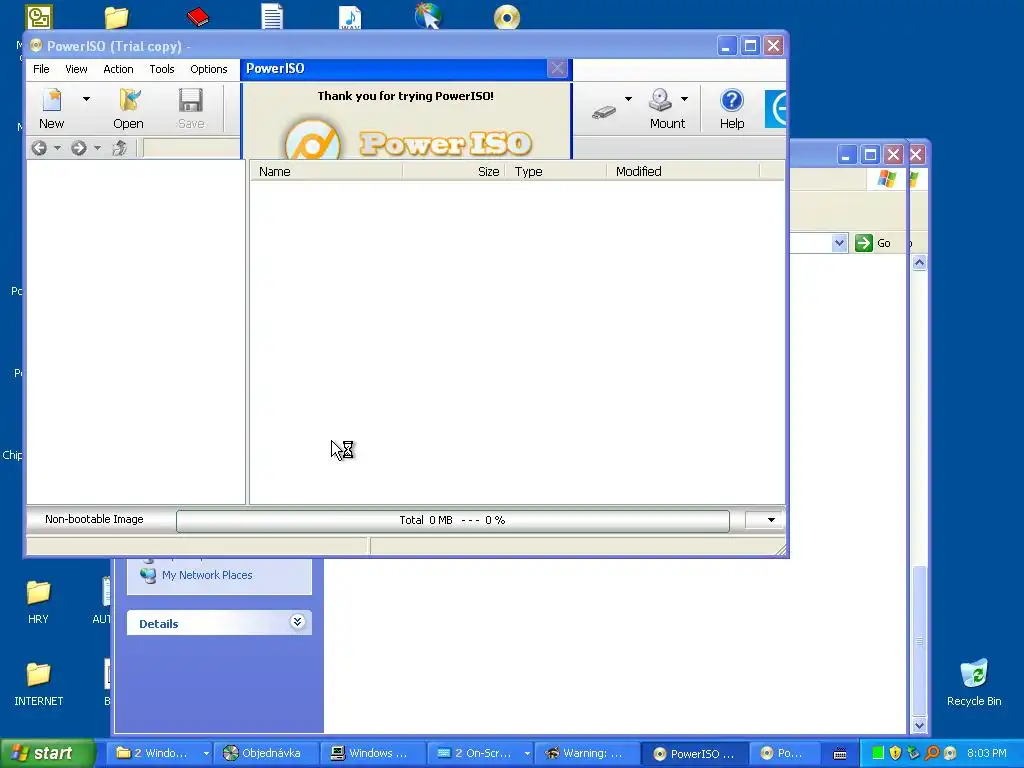Select the gold disc desktop icon
Screen dimensions: 1024x768
coord(507,17)
